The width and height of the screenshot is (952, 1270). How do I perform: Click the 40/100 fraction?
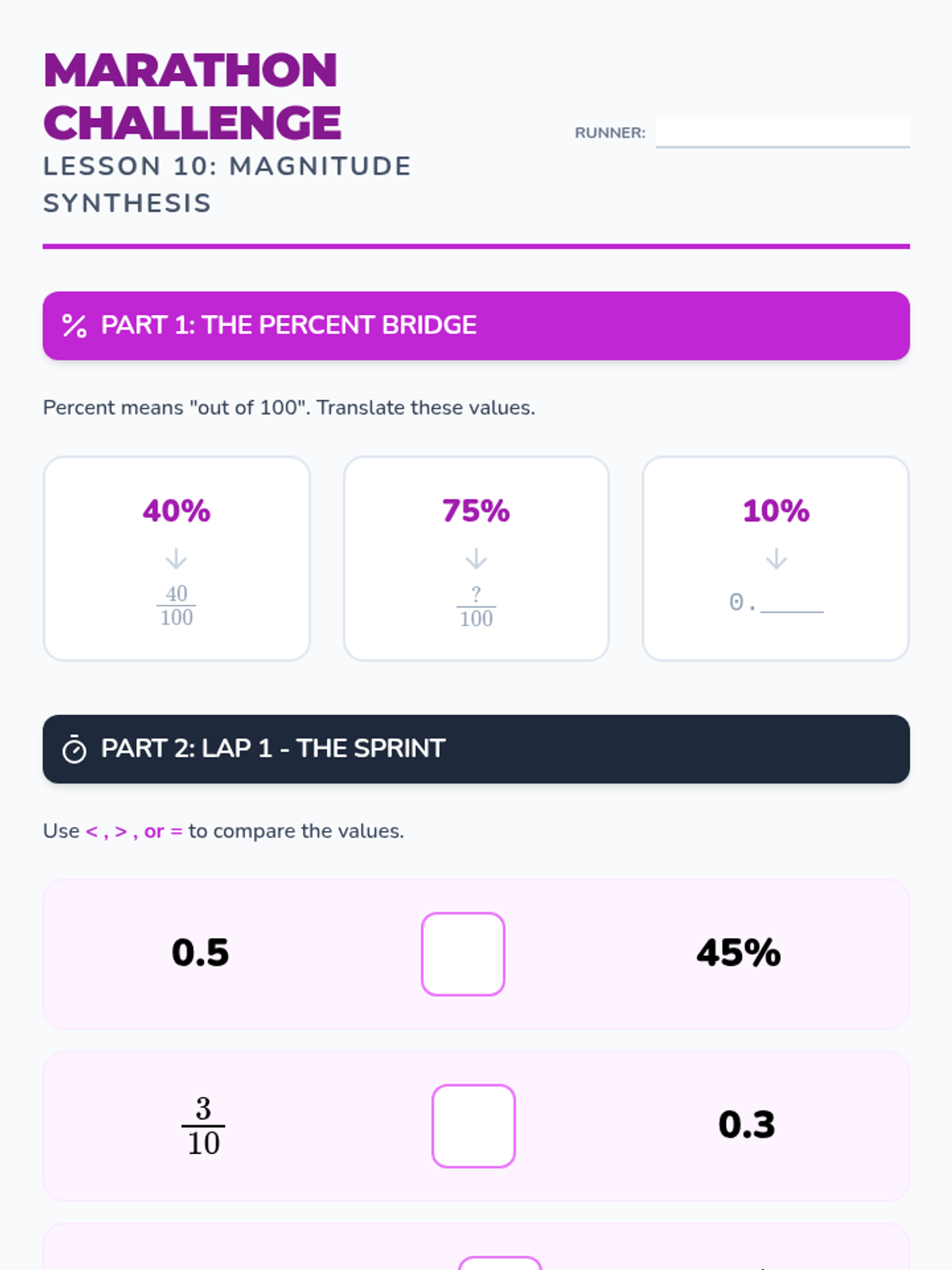tap(176, 606)
